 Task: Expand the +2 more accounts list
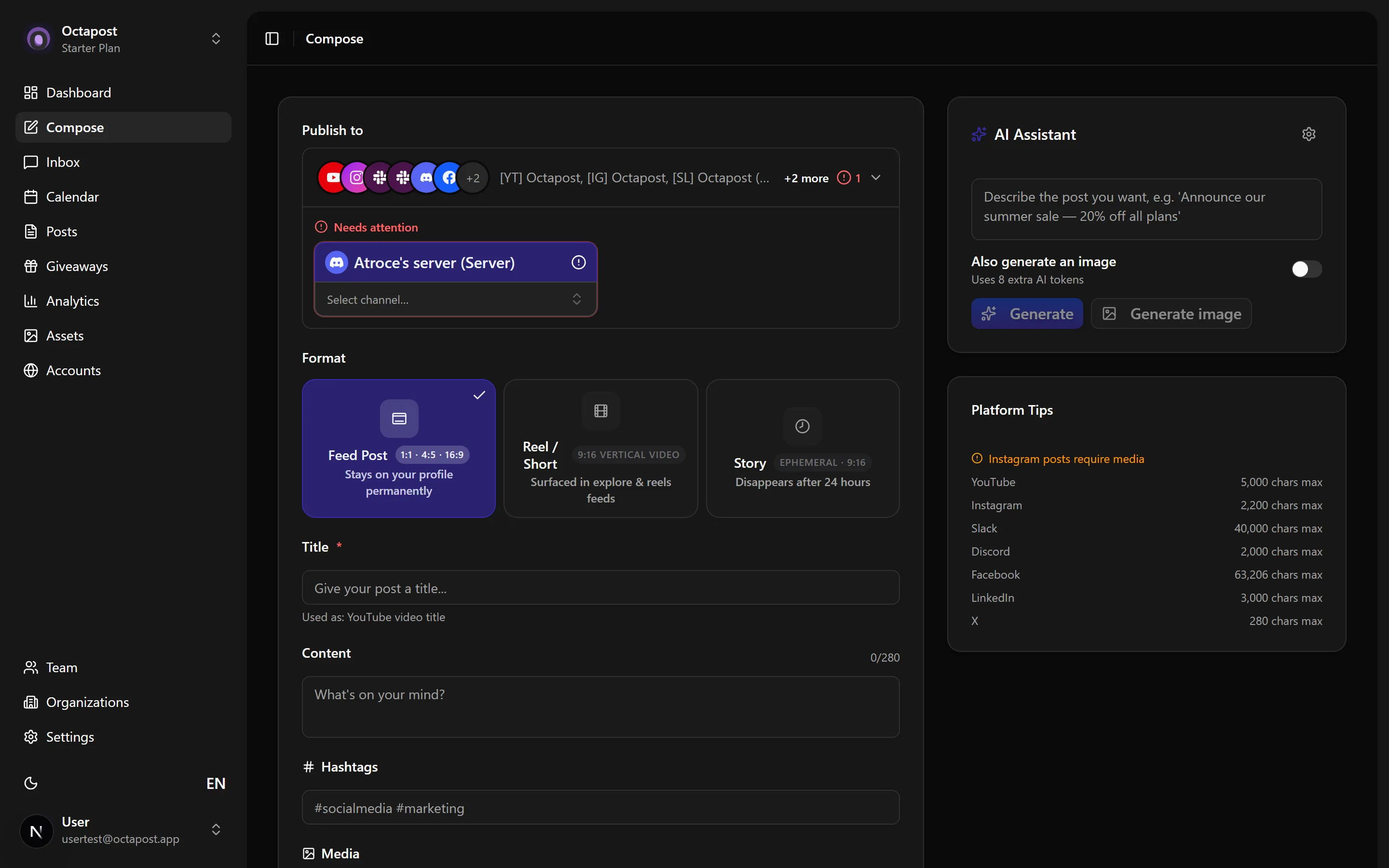click(x=806, y=178)
